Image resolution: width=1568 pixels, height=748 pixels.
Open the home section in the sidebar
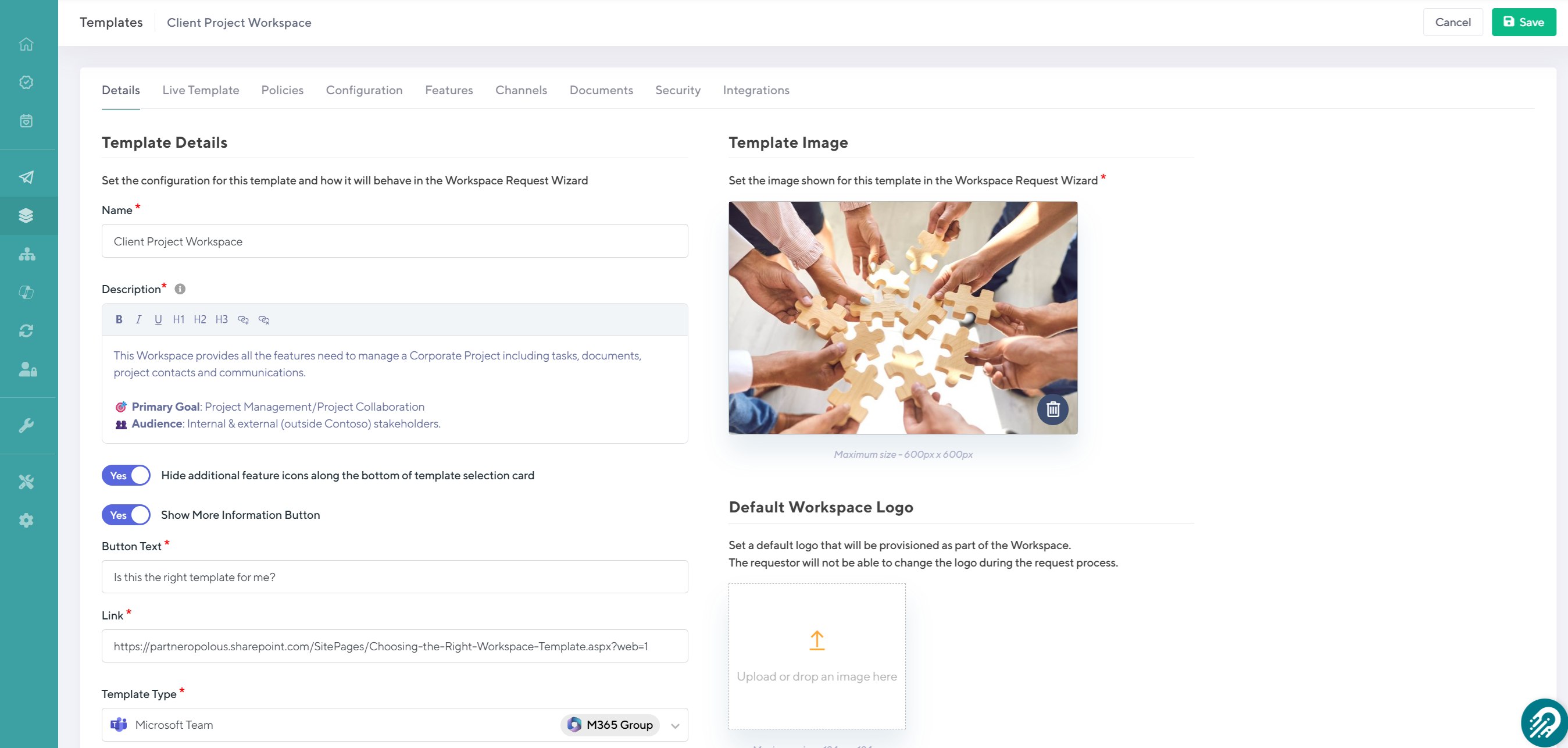tap(26, 44)
